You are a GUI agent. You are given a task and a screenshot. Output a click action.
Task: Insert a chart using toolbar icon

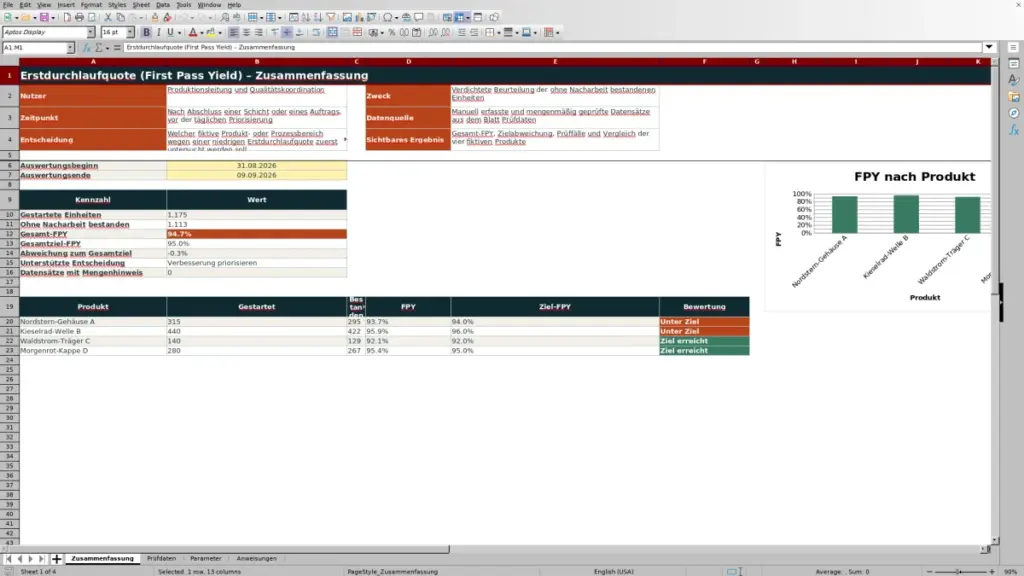pos(359,17)
